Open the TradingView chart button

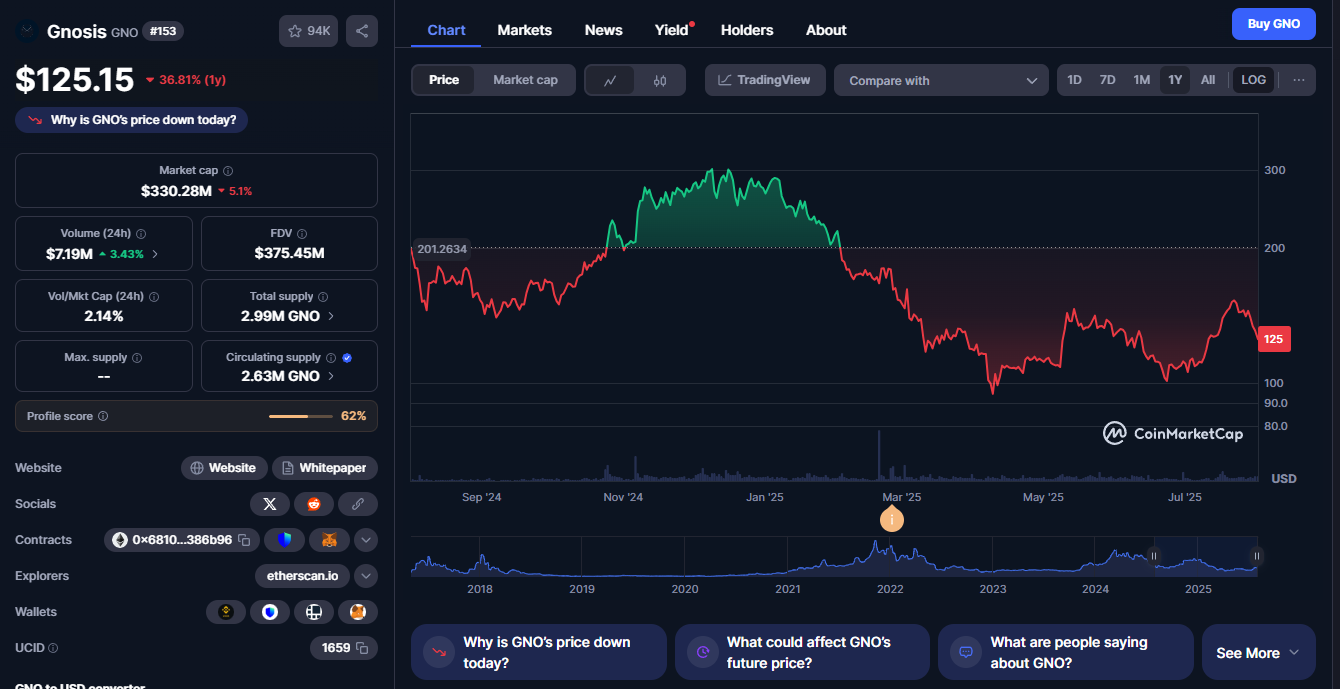765,80
